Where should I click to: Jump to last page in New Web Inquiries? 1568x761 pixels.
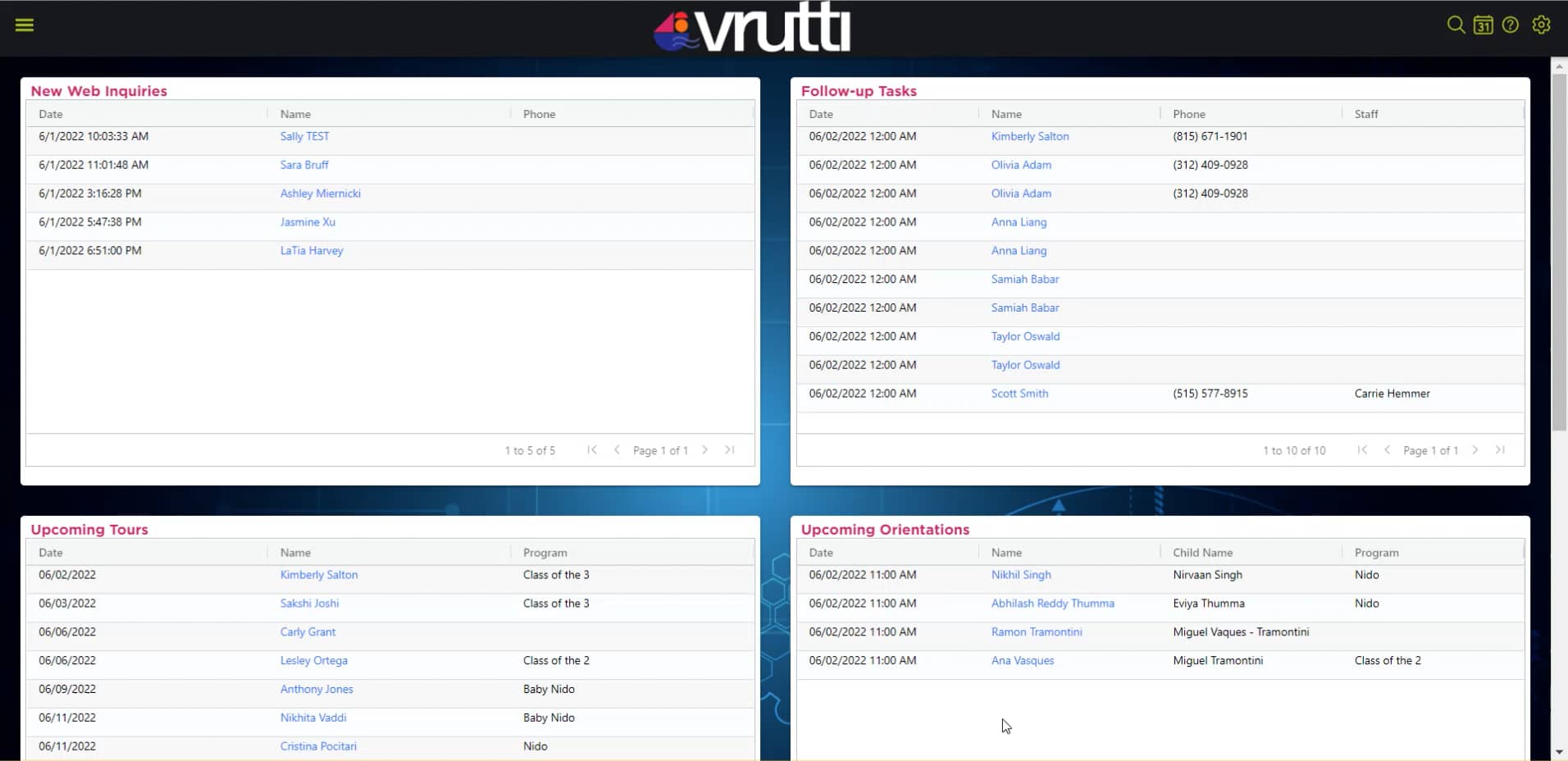729,449
